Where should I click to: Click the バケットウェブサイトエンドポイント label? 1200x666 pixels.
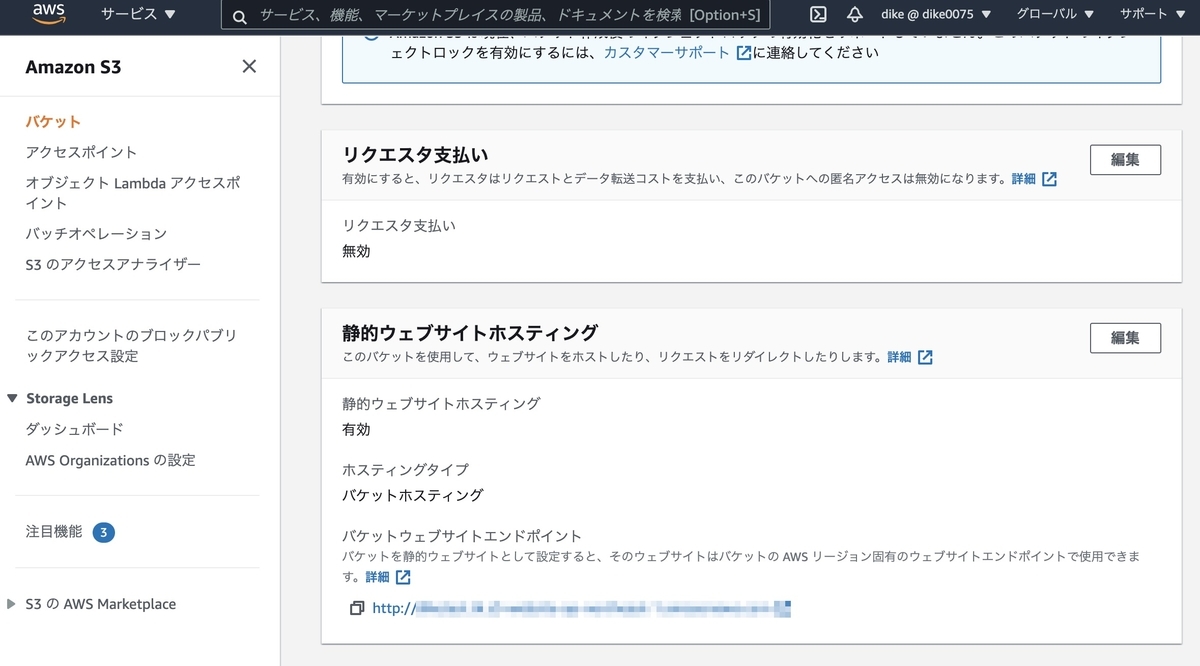coord(461,536)
